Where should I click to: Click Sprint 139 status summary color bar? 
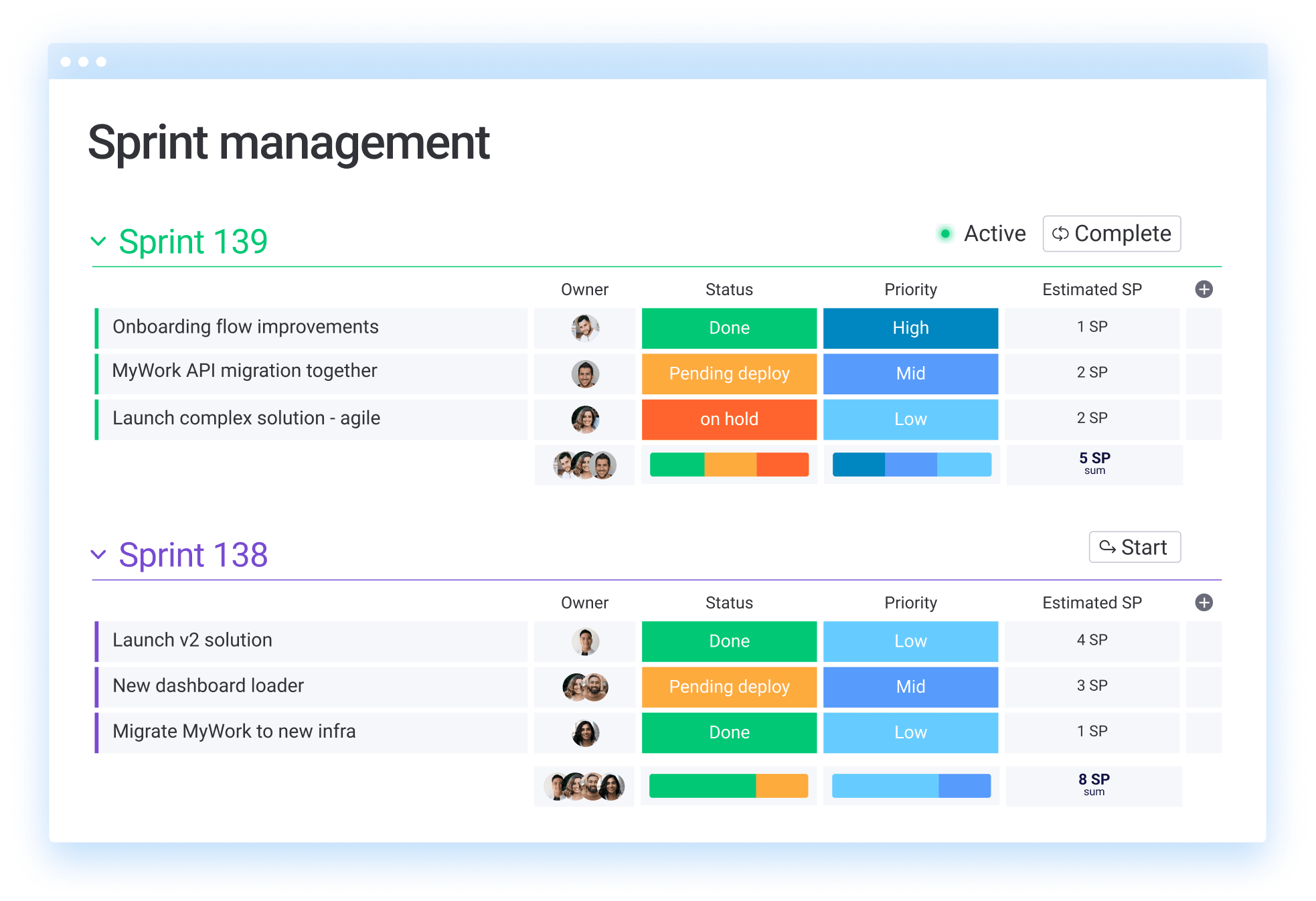729,465
